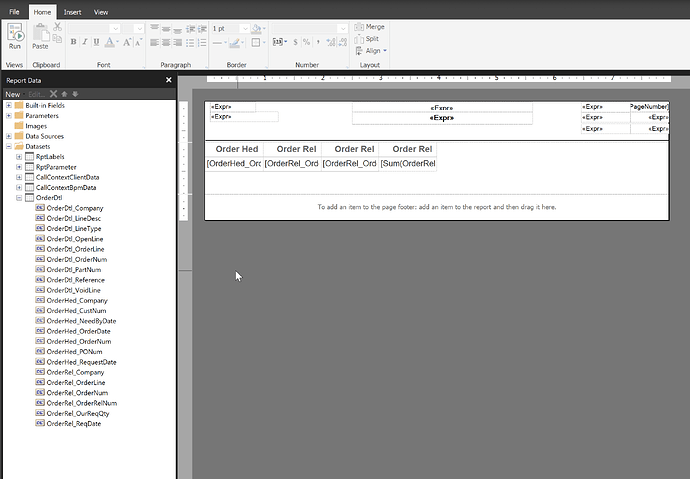This screenshot has width=690, height=479.
Task: Apply currency format
Action: coord(295,42)
